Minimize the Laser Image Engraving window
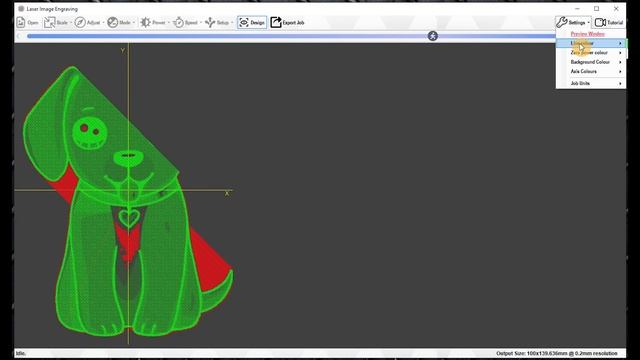Image resolution: width=640 pixels, height=360 pixels. [577, 9]
